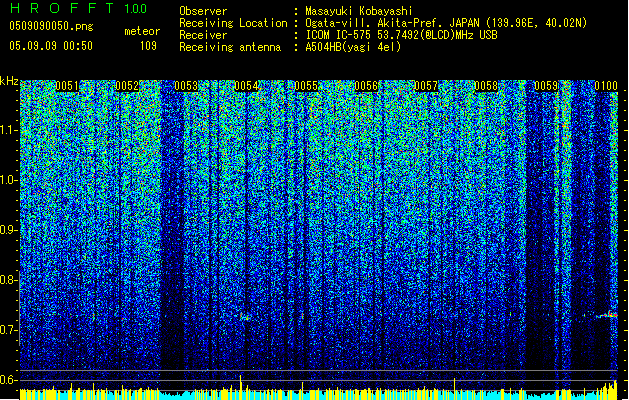Click the meteor echo just before 0100
This screenshot has width=629, height=400.
click(606, 315)
